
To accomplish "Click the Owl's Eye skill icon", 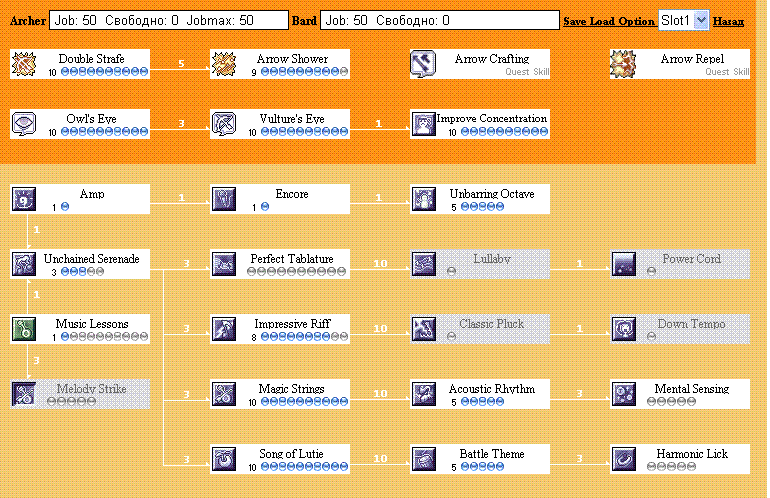I will [x=24, y=124].
